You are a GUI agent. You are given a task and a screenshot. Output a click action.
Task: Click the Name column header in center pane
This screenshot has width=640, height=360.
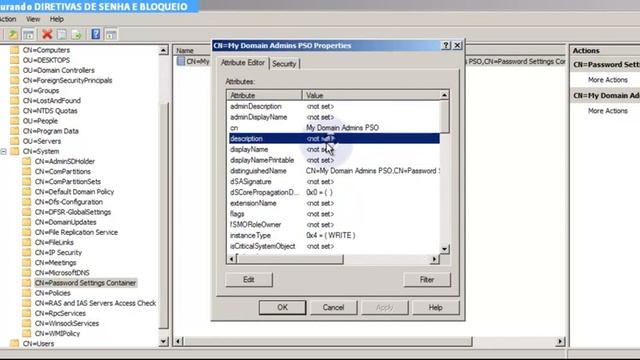click(x=192, y=51)
